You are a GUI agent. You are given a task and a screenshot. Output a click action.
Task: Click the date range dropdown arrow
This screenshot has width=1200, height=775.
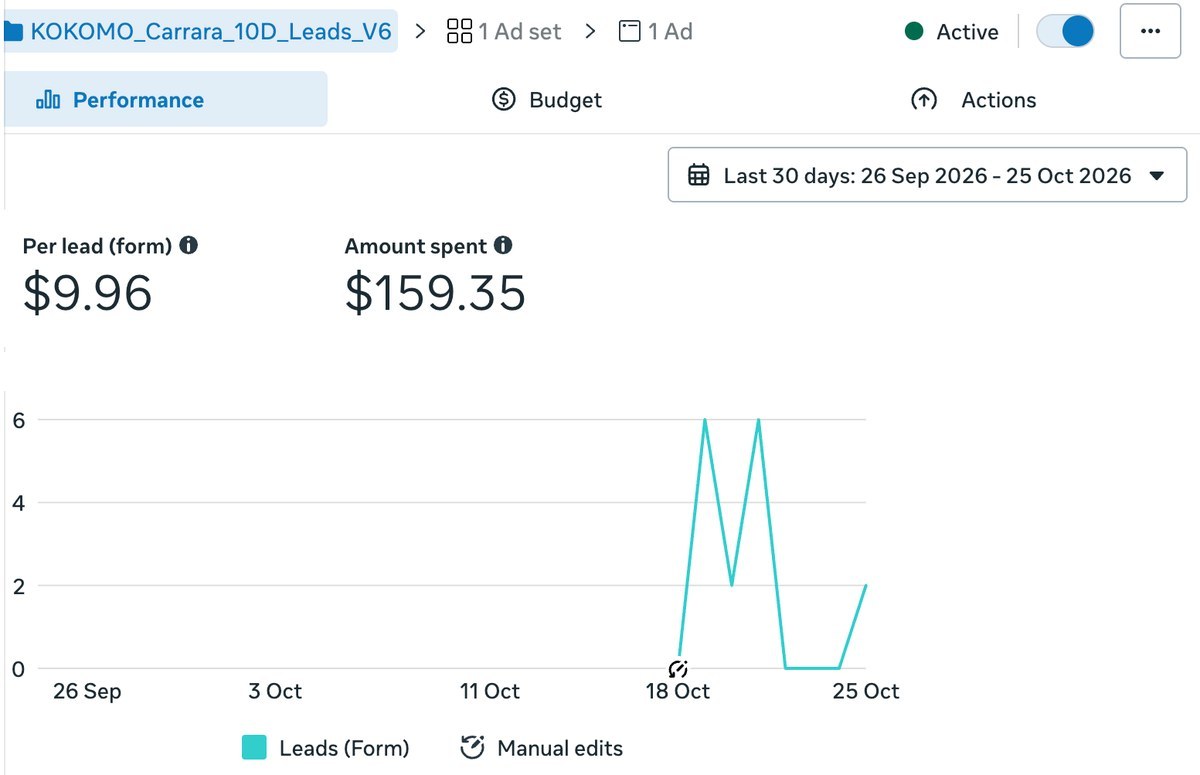click(x=1157, y=176)
